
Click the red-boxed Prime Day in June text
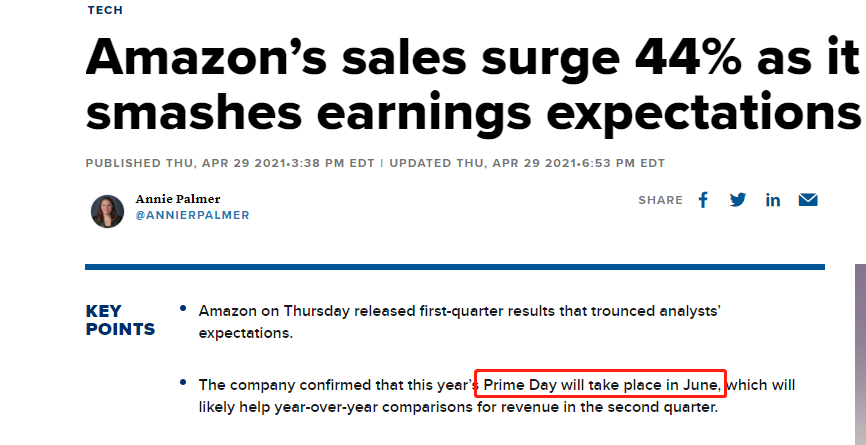pos(600,385)
